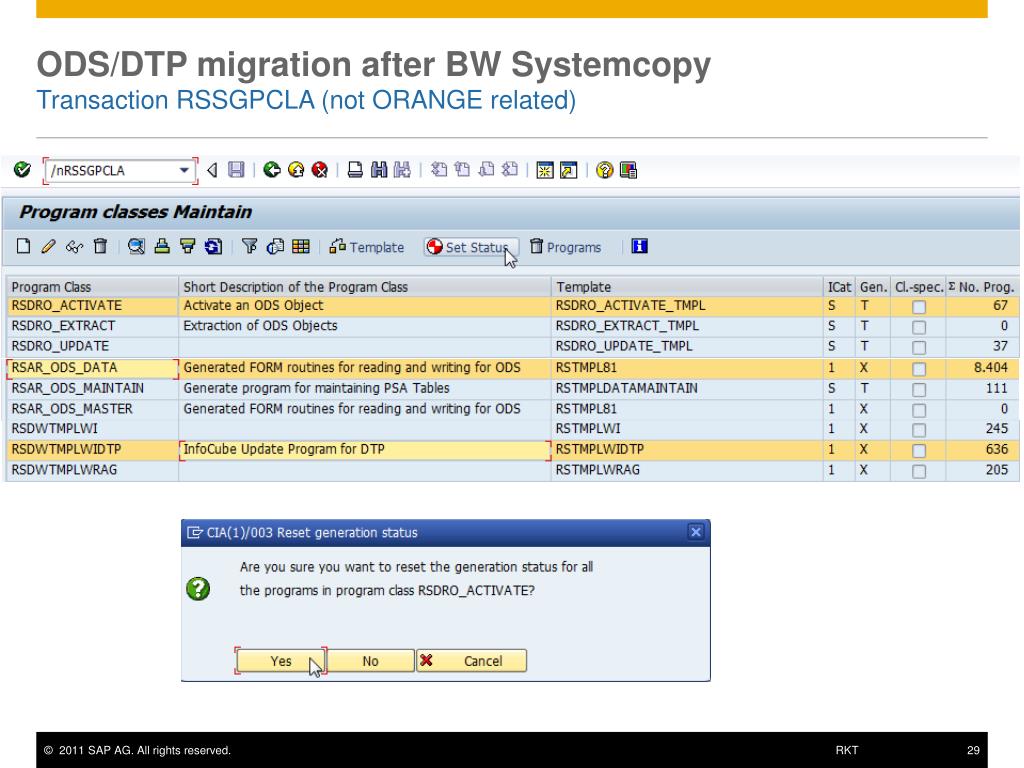This screenshot has width=1024, height=768.
Task: Click the green Enter checkmark icon
Action: pyautogui.click(x=22, y=170)
